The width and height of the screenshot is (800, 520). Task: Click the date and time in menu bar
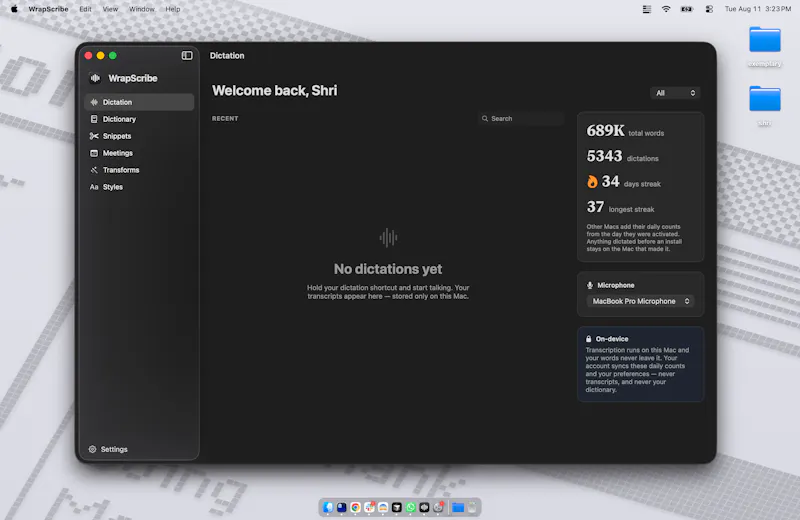pos(758,9)
